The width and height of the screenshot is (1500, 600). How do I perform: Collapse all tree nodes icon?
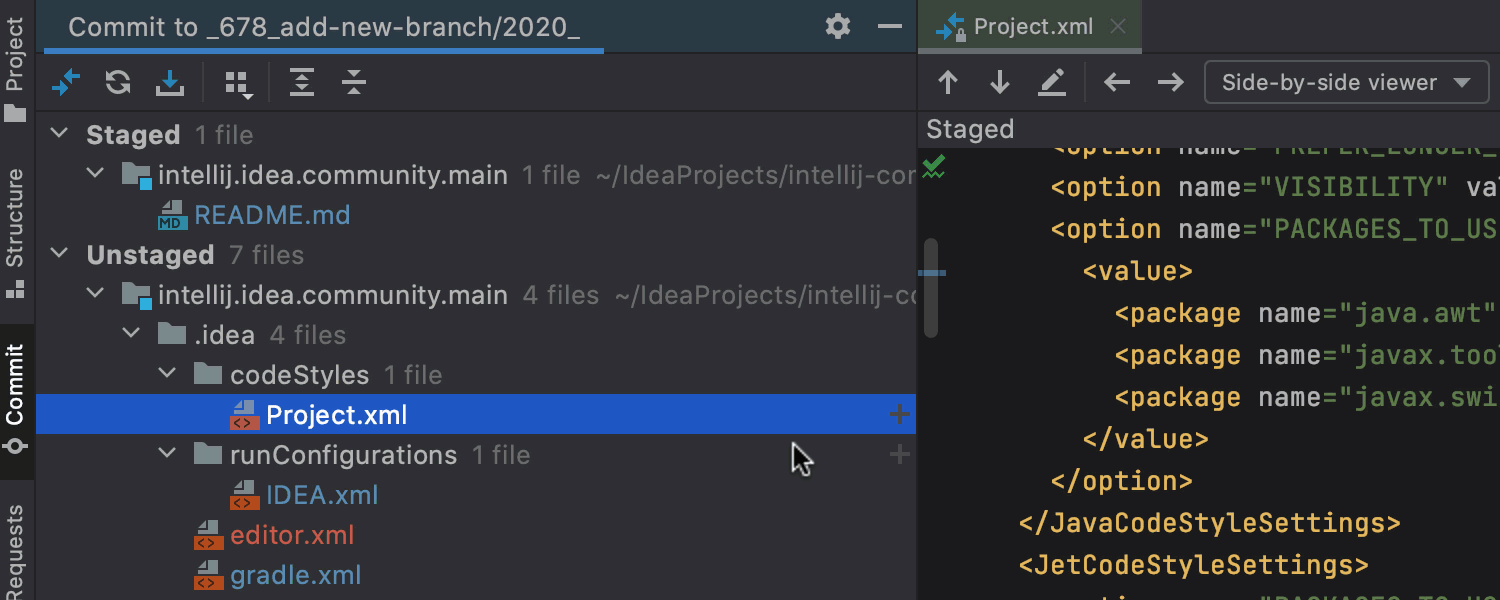click(353, 83)
